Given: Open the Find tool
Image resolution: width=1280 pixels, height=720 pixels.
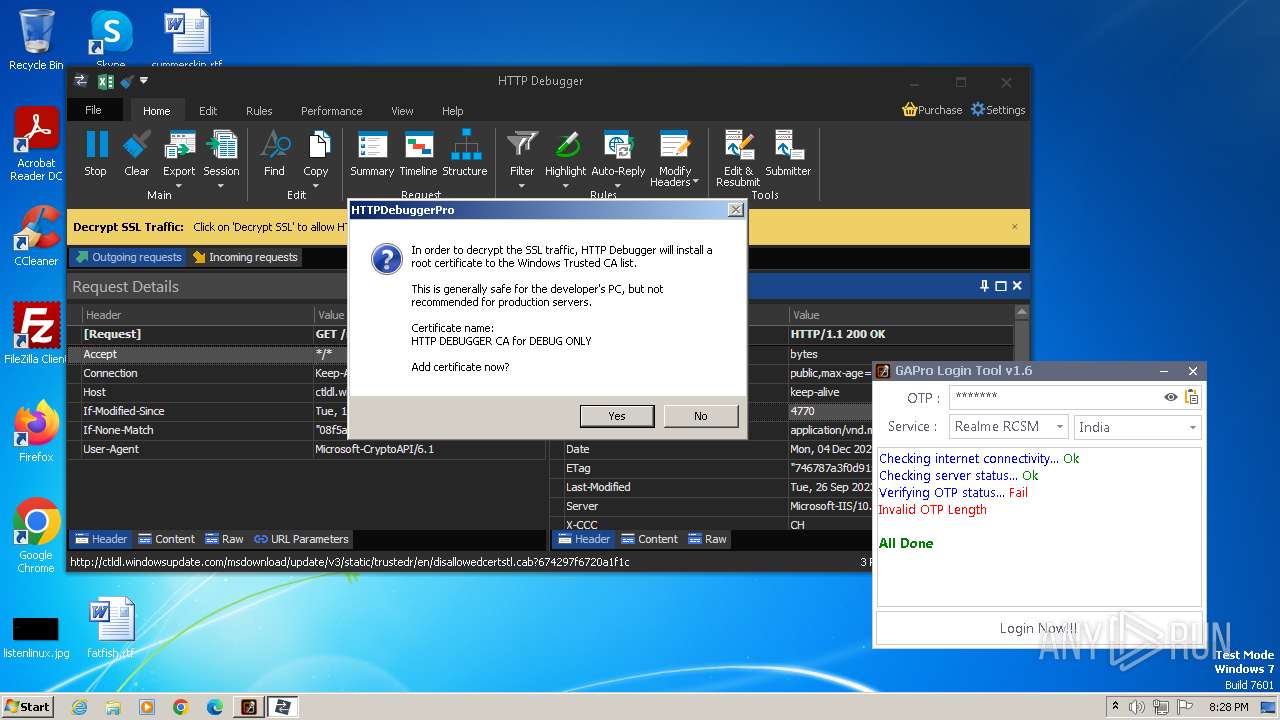Looking at the screenshot, I should click(274, 155).
